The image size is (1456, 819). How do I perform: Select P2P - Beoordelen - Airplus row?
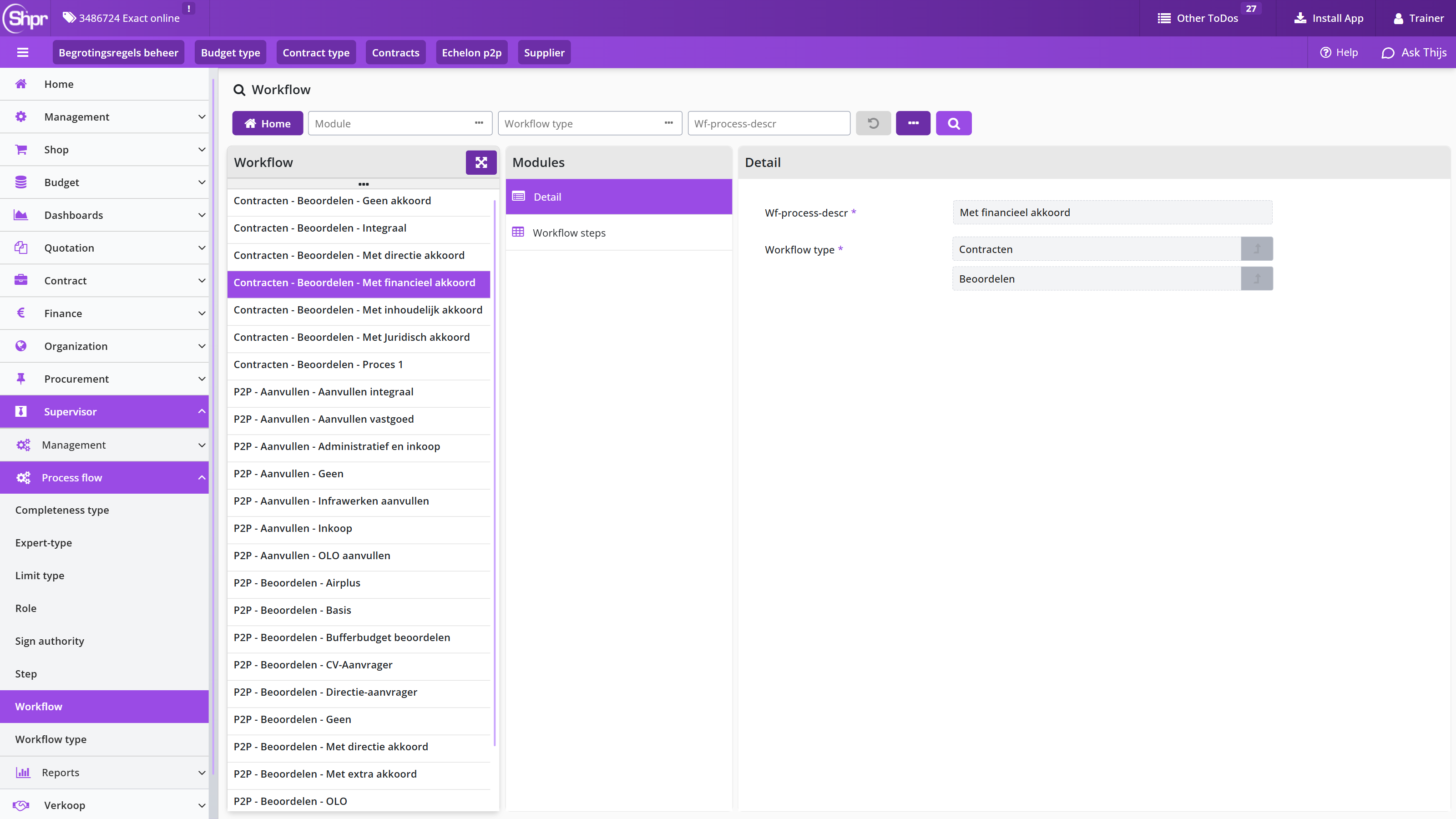point(359,583)
